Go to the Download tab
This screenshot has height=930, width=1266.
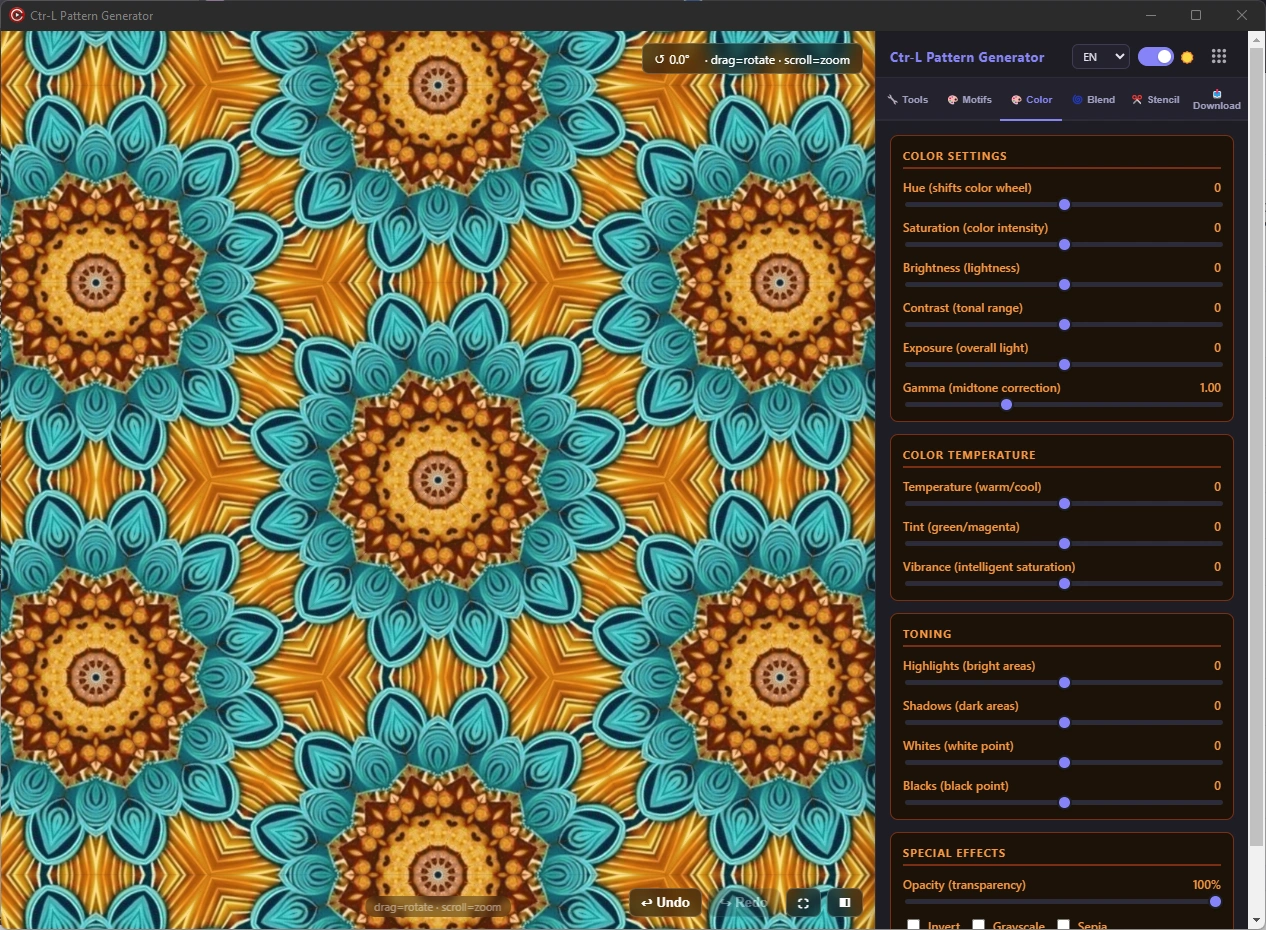[x=1217, y=100]
